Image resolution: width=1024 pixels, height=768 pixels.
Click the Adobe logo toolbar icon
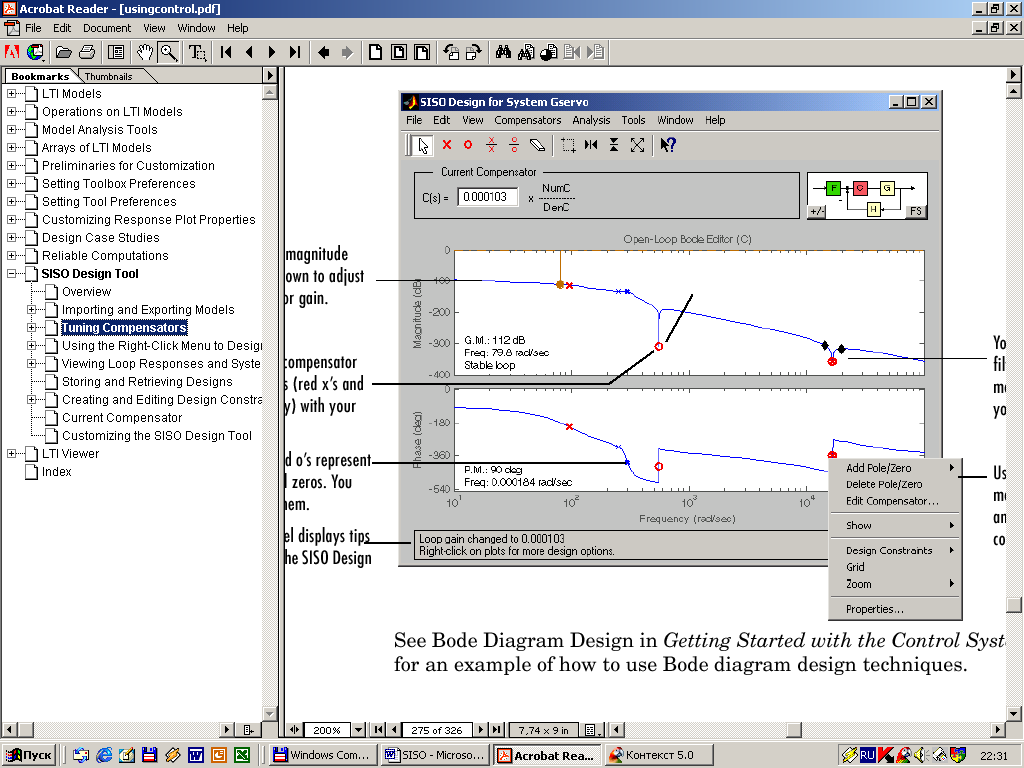(12, 52)
